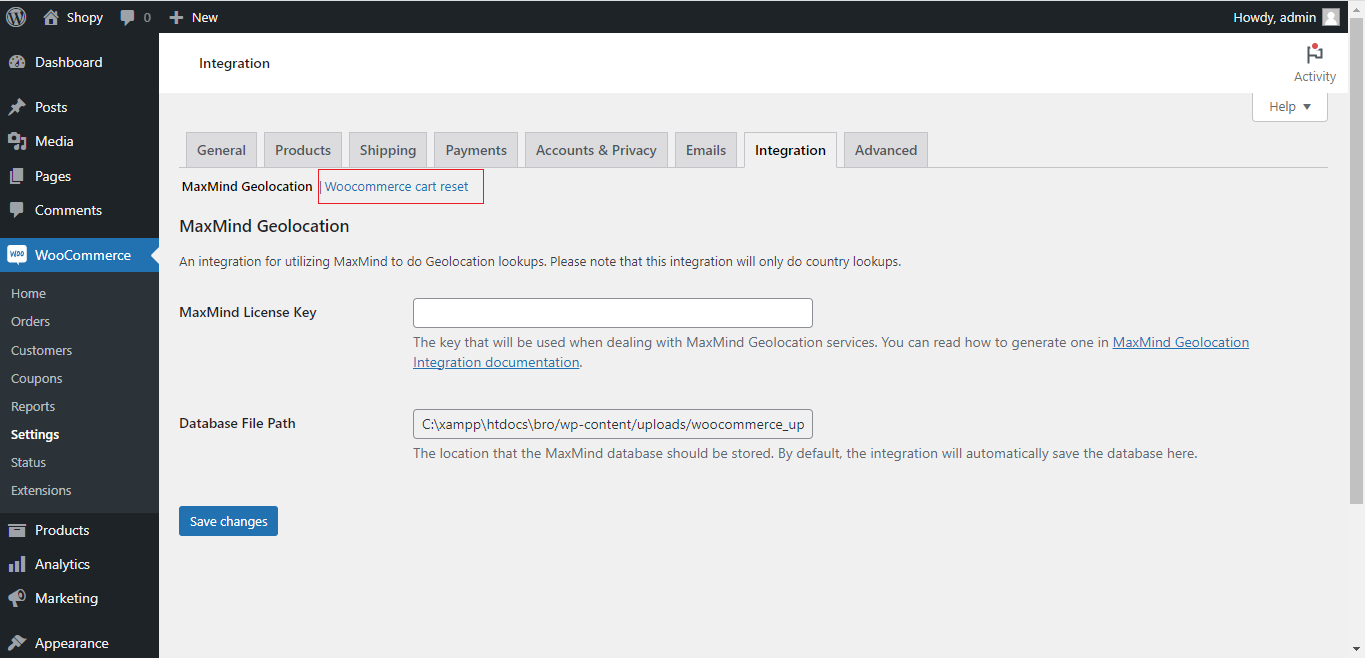
Task: Click the Analytics bar chart icon
Action: [17, 564]
